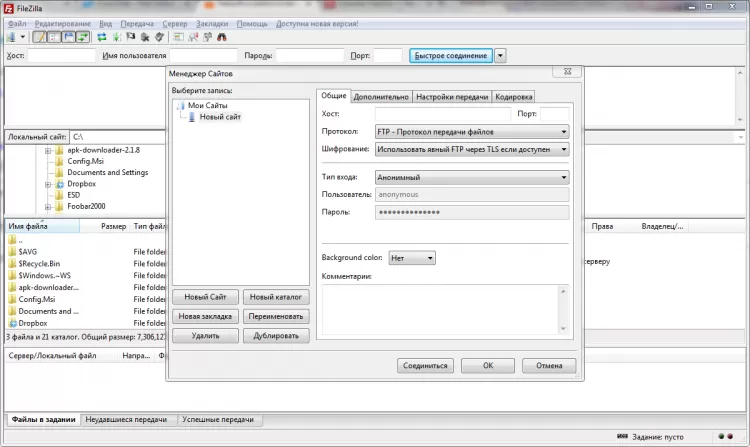The height and width of the screenshot is (447, 750).
Task: Click the Переименовать button
Action: (x=276, y=316)
